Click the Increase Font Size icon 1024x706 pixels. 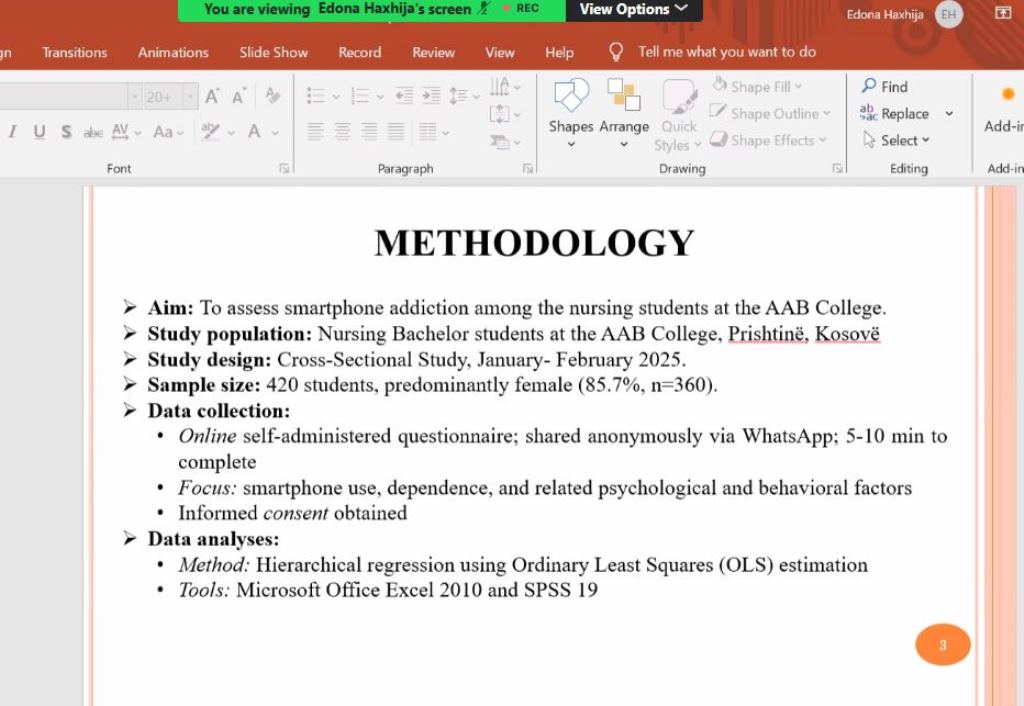pos(212,97)
